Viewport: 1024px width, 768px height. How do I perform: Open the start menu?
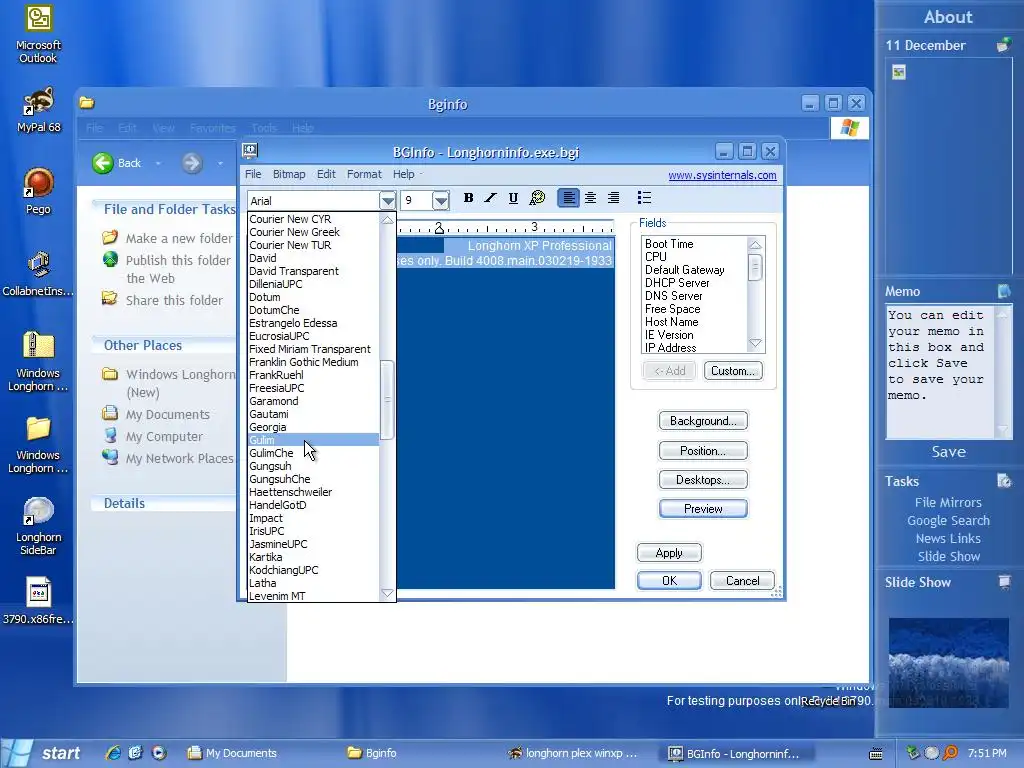pos(43,753)
